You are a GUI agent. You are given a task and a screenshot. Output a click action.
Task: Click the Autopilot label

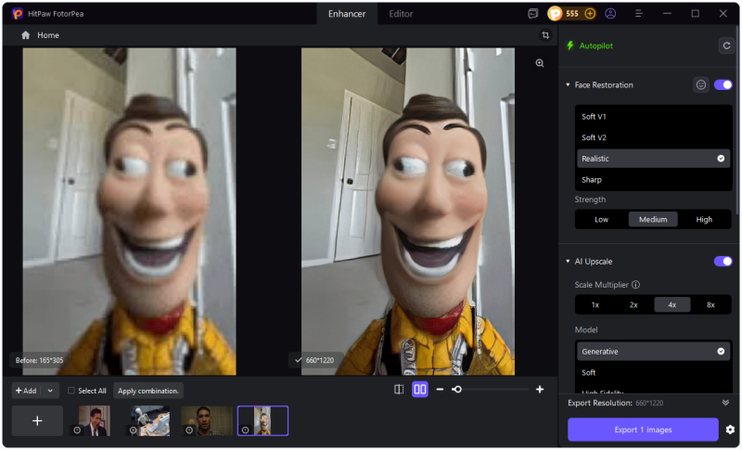coord(596,45)
